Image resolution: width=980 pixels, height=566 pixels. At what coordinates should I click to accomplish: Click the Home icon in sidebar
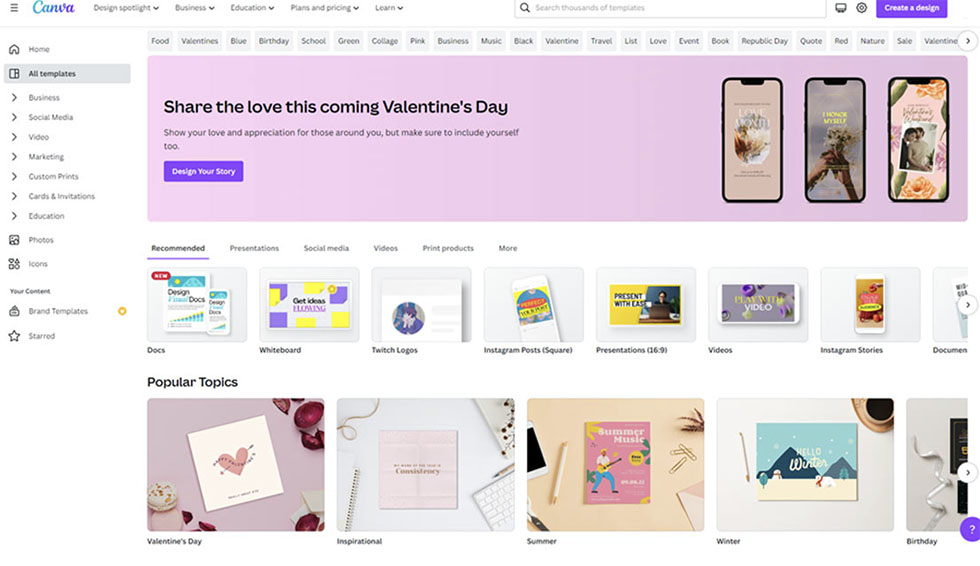click(x=14, y=49)
